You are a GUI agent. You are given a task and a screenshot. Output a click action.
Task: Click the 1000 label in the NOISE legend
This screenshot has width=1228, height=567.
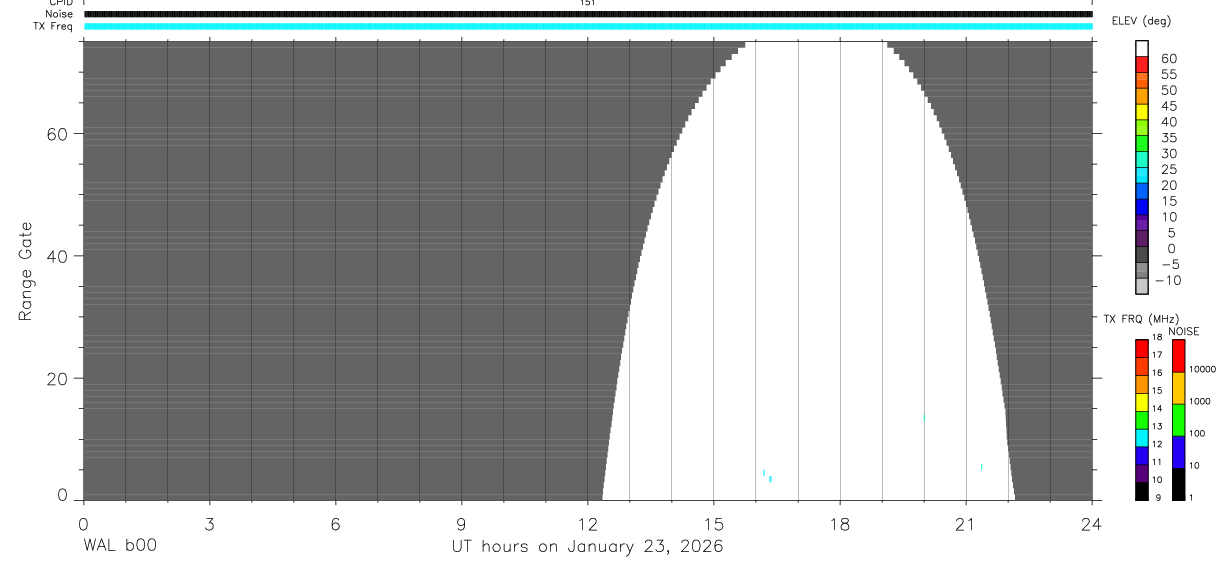click(x=1200, y=400)
